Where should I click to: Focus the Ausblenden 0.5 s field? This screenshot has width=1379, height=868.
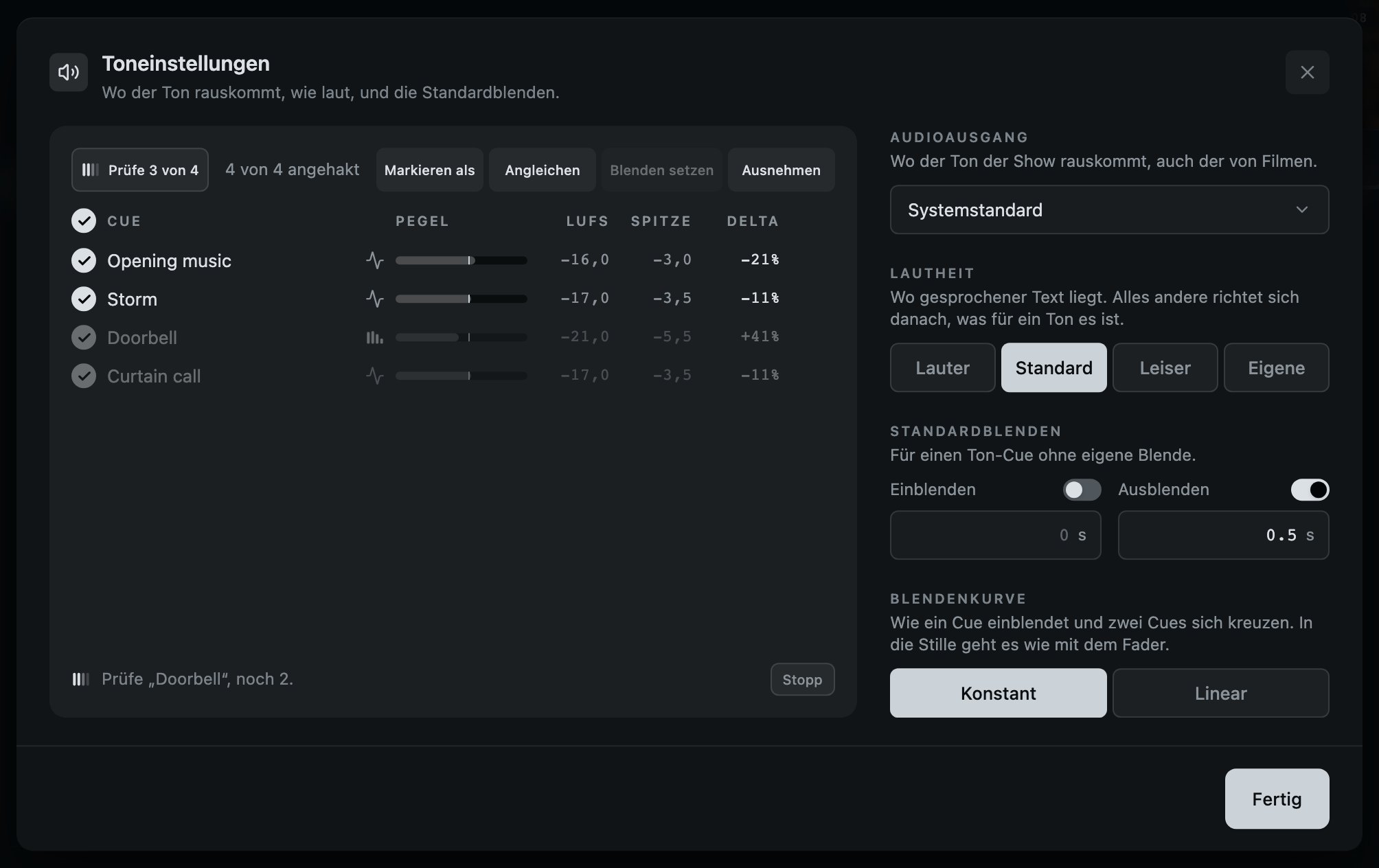click(x=1223, y=535)
